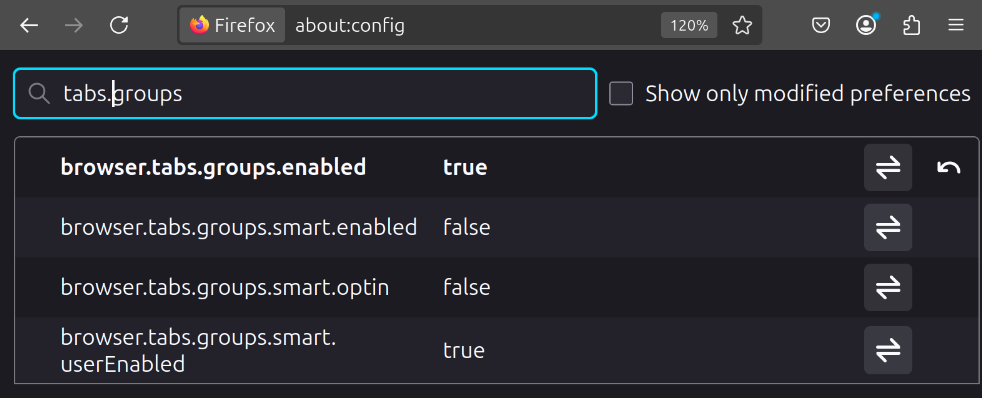Viewport: 982px width, 398px height.
Task: Click the about:config URL text
Action: [350, 26]
